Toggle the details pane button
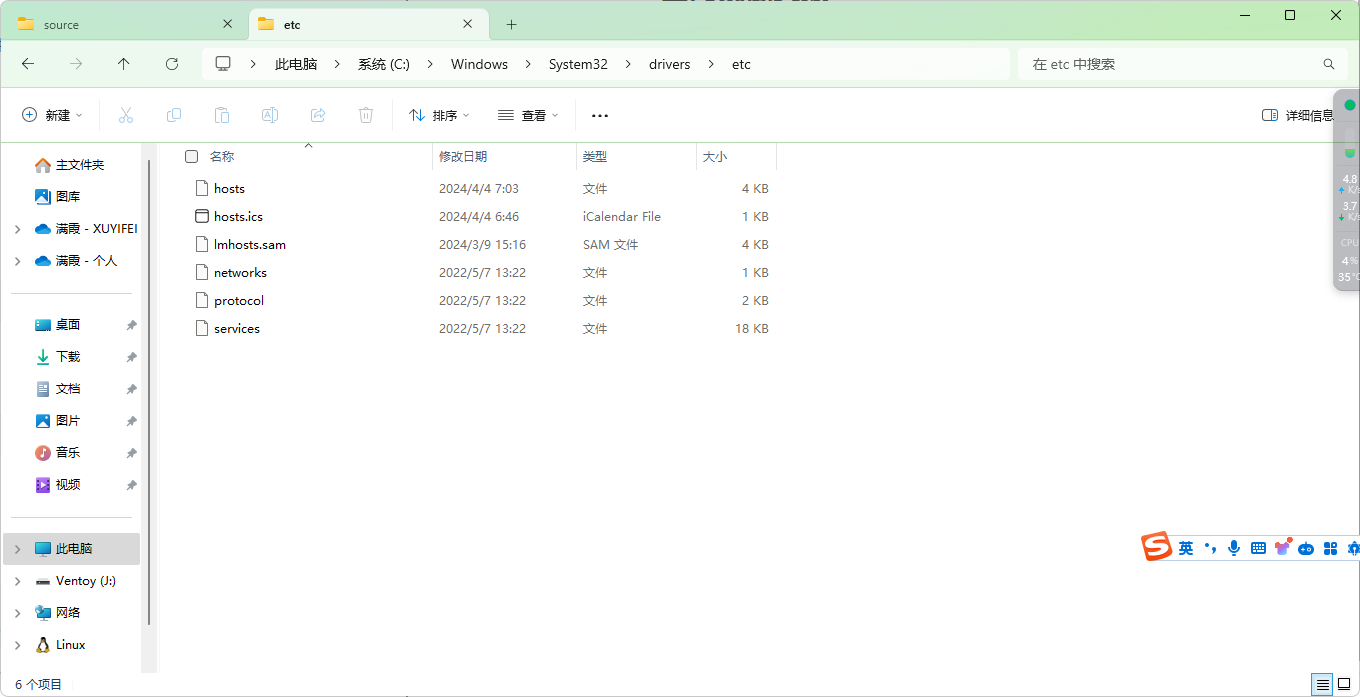The image size is (1360, 697). pyautogui.click(x=1297, y=116)
